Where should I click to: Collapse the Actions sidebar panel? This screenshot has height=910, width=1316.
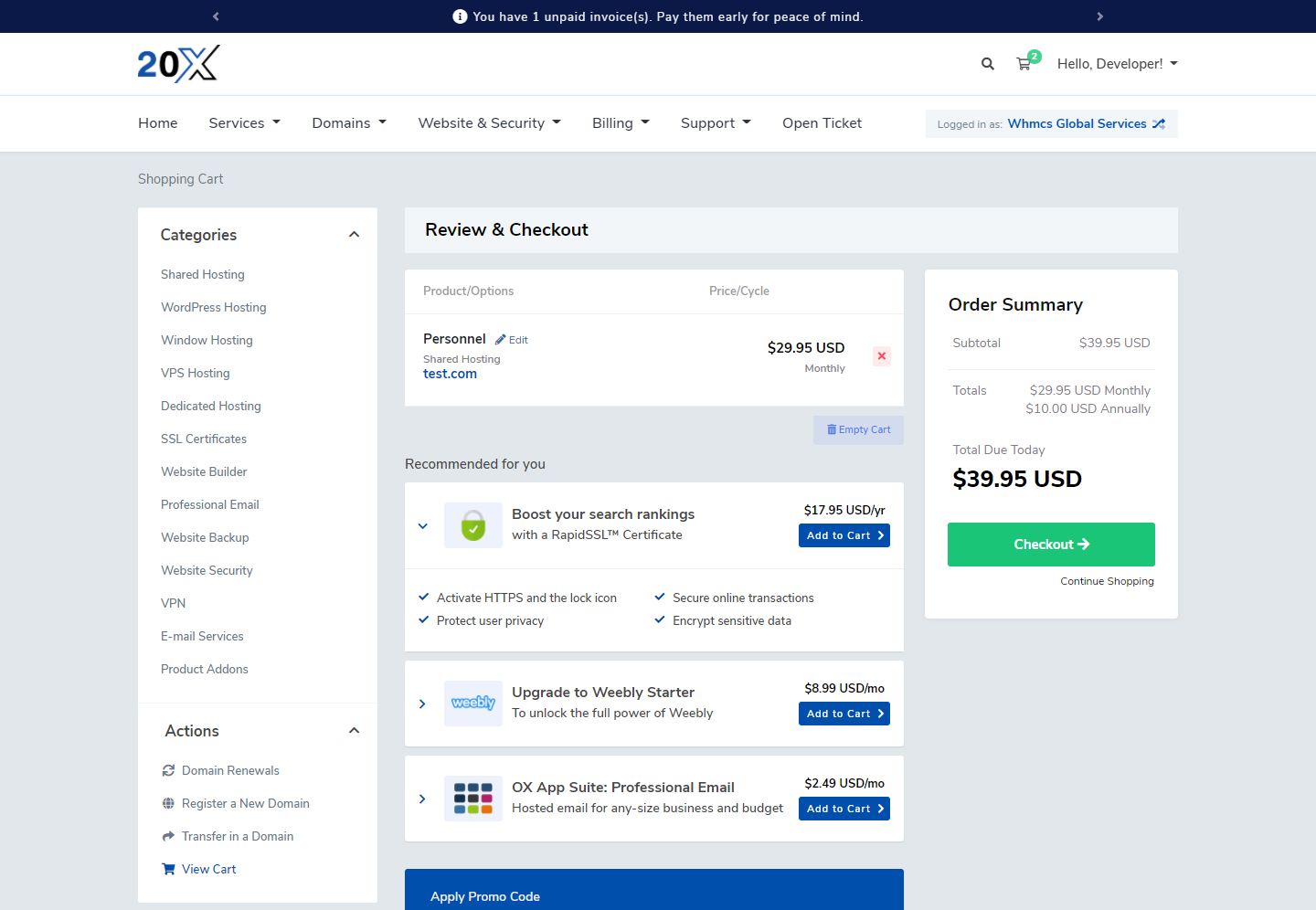[354, 731]
